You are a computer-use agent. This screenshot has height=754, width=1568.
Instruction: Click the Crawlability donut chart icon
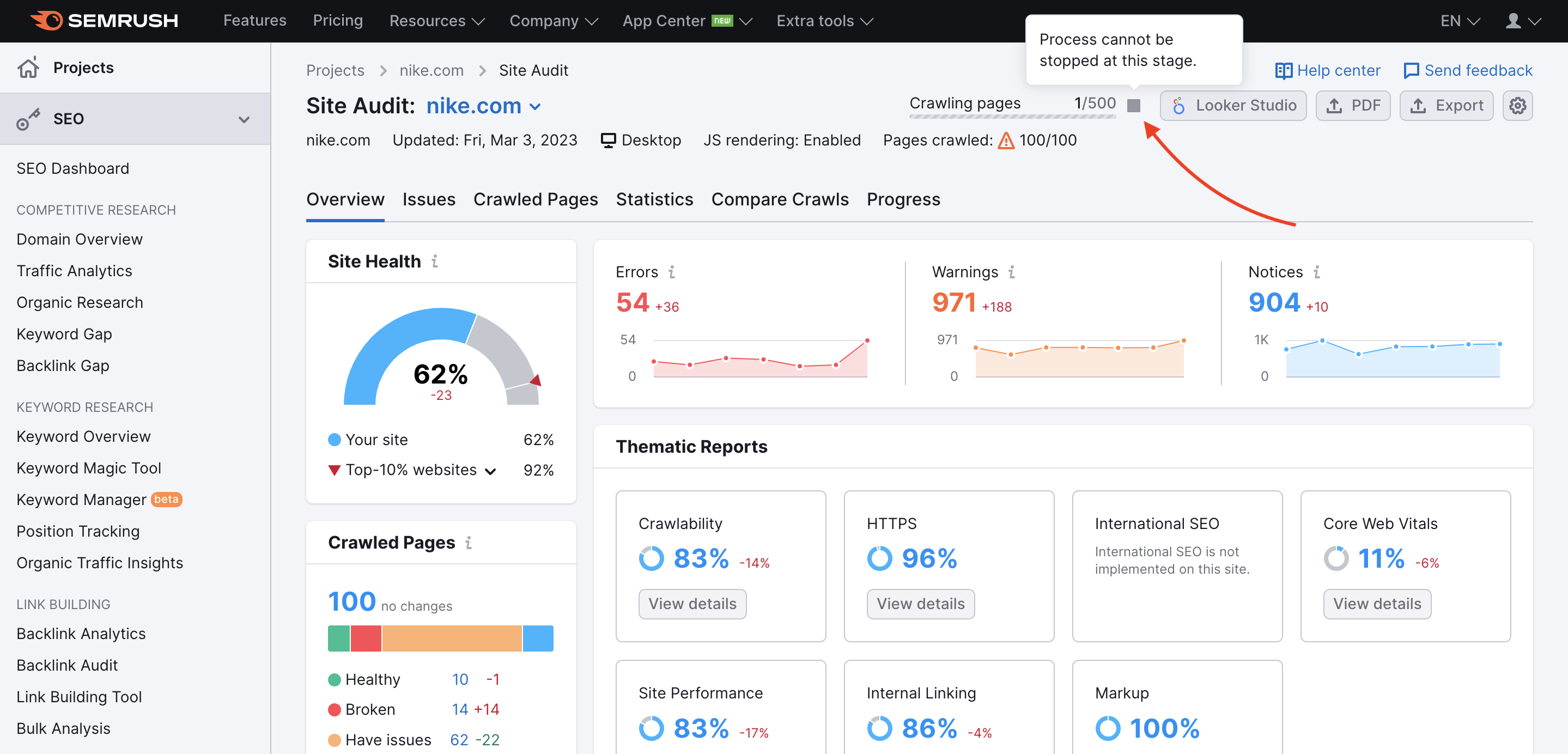click(x=651, y=558)
